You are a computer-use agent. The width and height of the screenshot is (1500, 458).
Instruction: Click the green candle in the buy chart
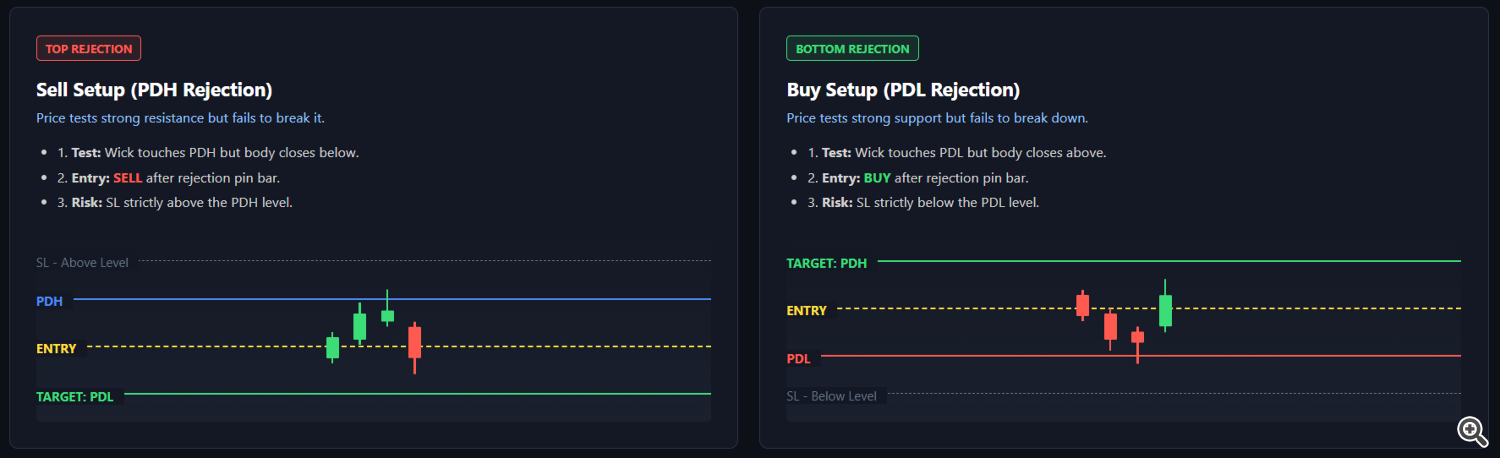pyautogui.click(x=1165, y=310)
